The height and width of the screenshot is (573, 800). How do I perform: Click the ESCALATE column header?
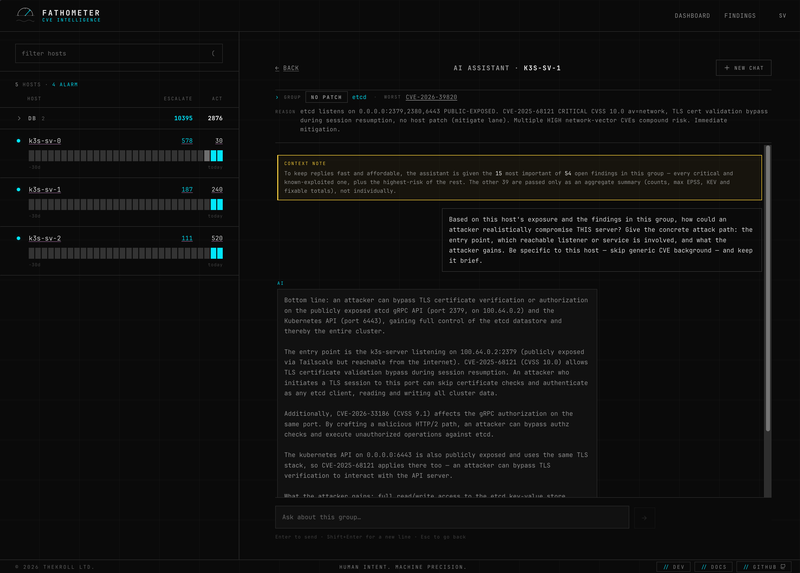[x=178, y=98]
